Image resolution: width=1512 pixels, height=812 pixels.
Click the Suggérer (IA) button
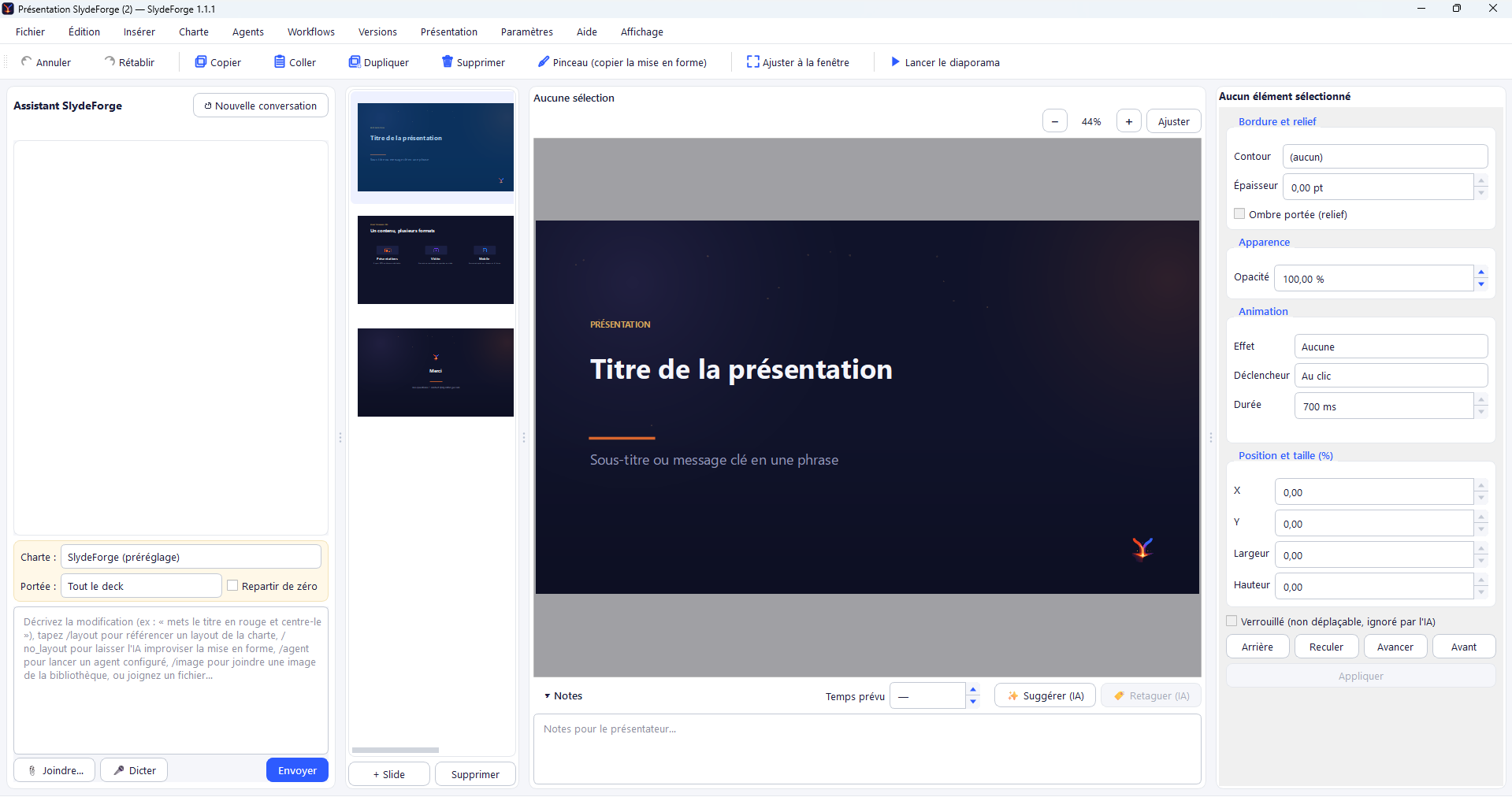pyautogui.click(x=1045, y=695)
